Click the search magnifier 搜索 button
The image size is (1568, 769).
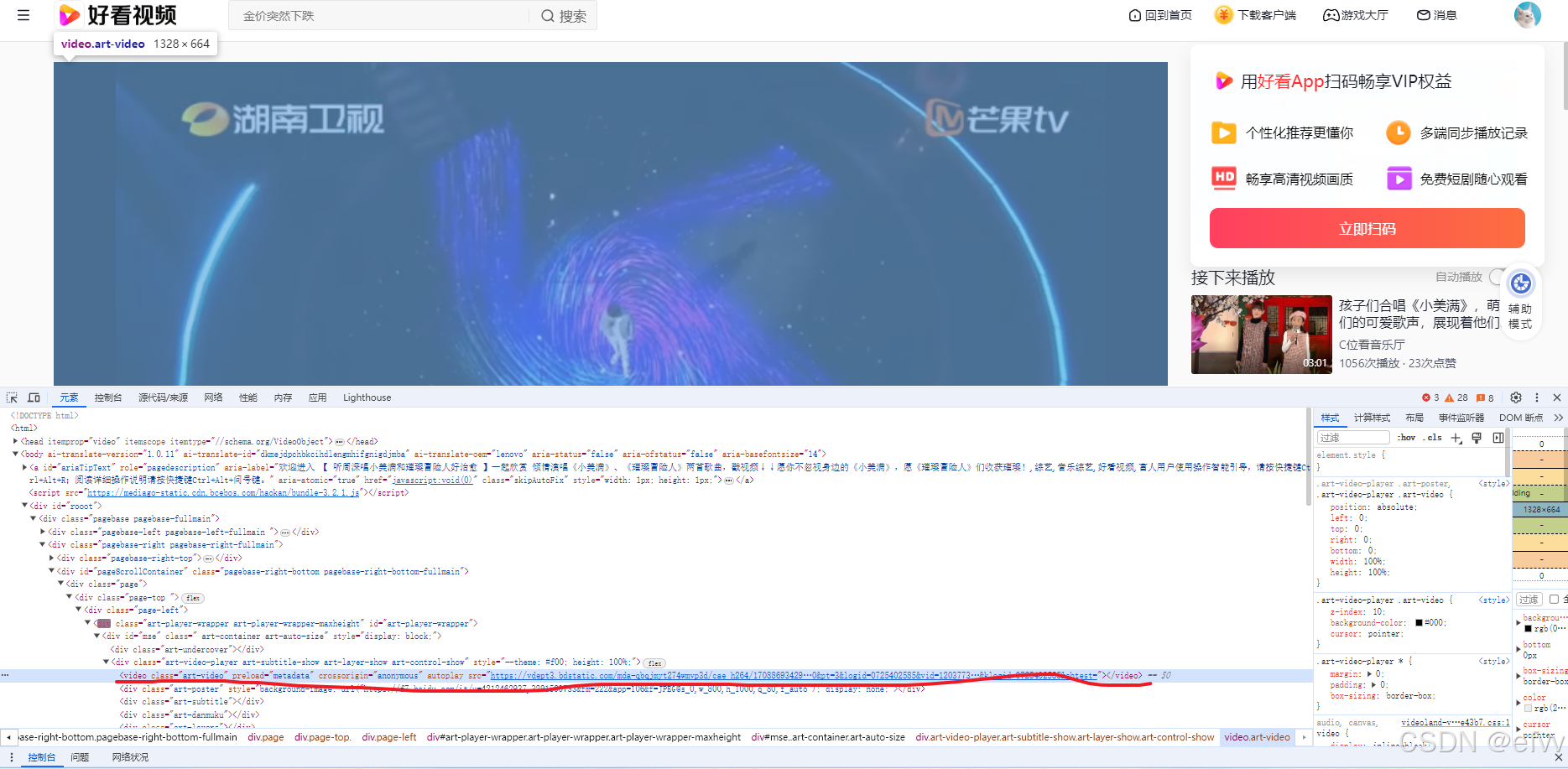pos(563,16)
